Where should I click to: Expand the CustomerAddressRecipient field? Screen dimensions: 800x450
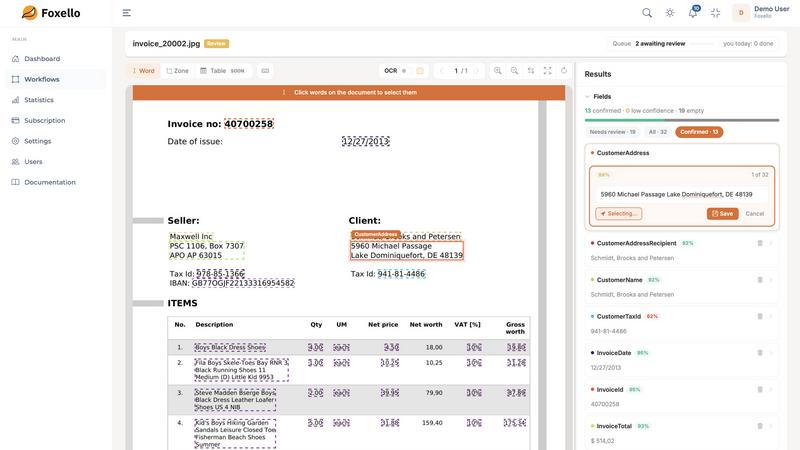tap(771, 243)
